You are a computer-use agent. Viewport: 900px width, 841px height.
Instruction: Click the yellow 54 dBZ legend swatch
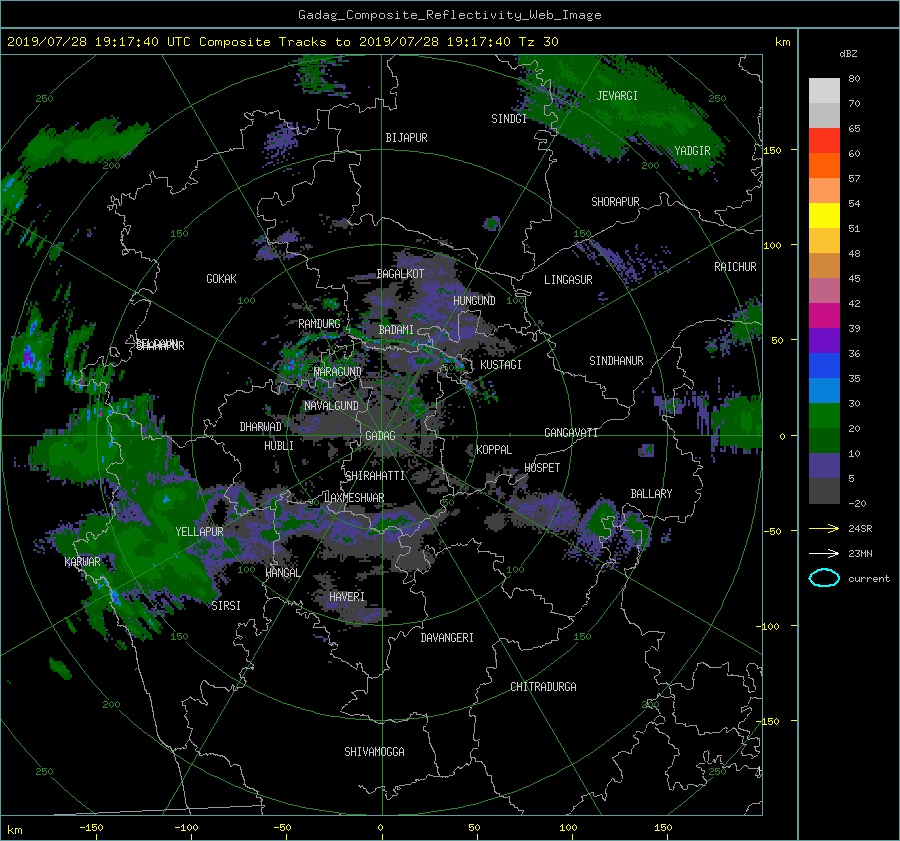pos(824,215)
